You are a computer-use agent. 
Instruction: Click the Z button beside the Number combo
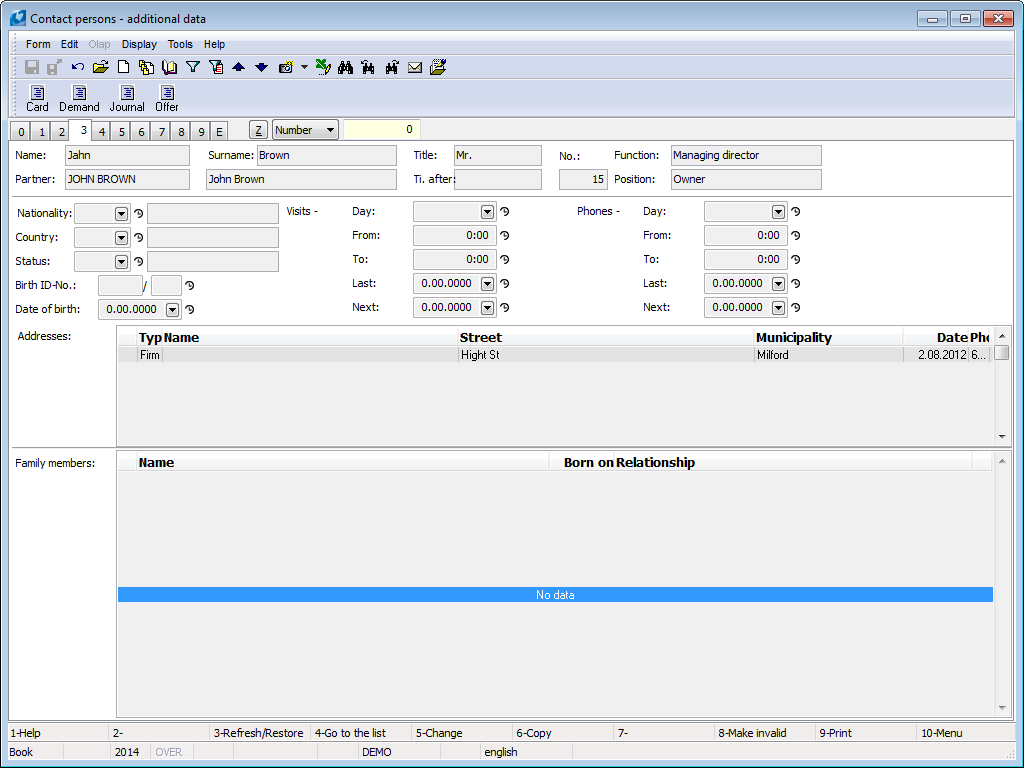(259, 130)
